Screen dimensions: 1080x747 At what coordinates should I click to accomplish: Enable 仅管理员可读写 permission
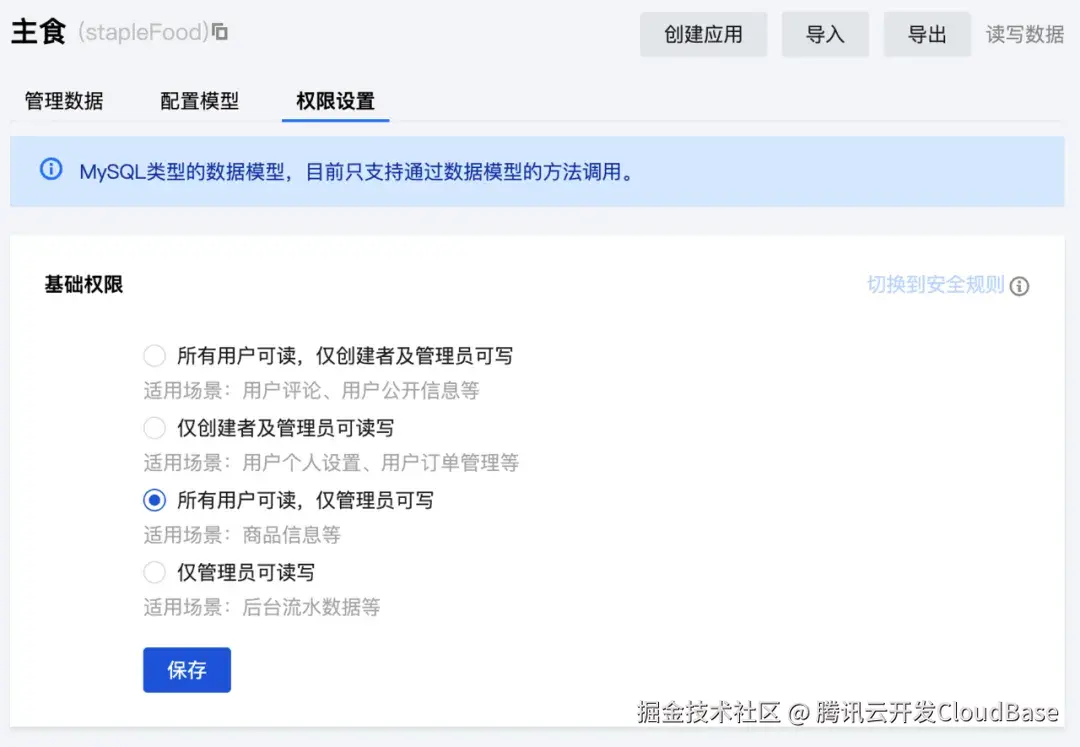point(155,572)
